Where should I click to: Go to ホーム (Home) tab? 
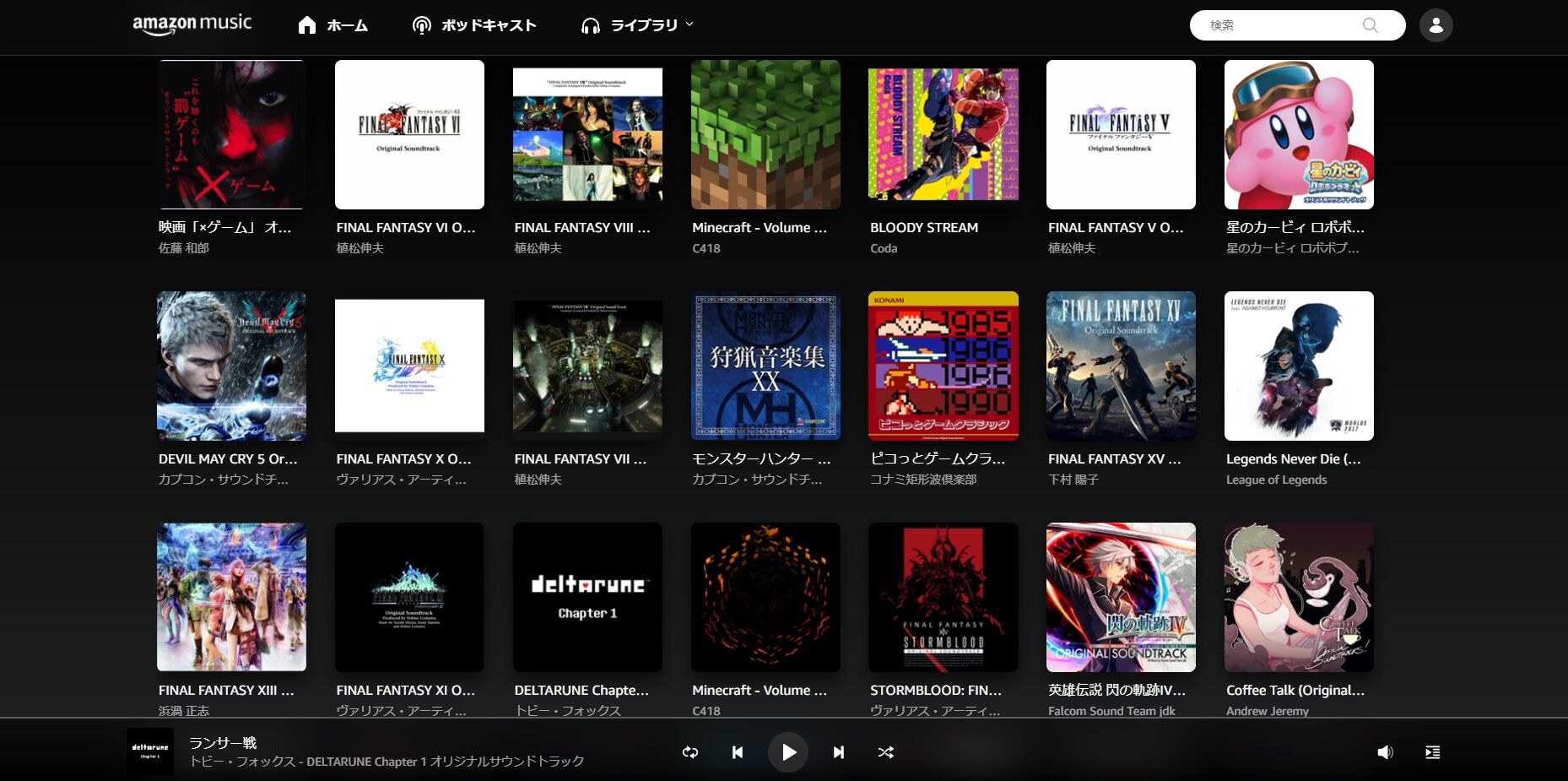(333, 25)
